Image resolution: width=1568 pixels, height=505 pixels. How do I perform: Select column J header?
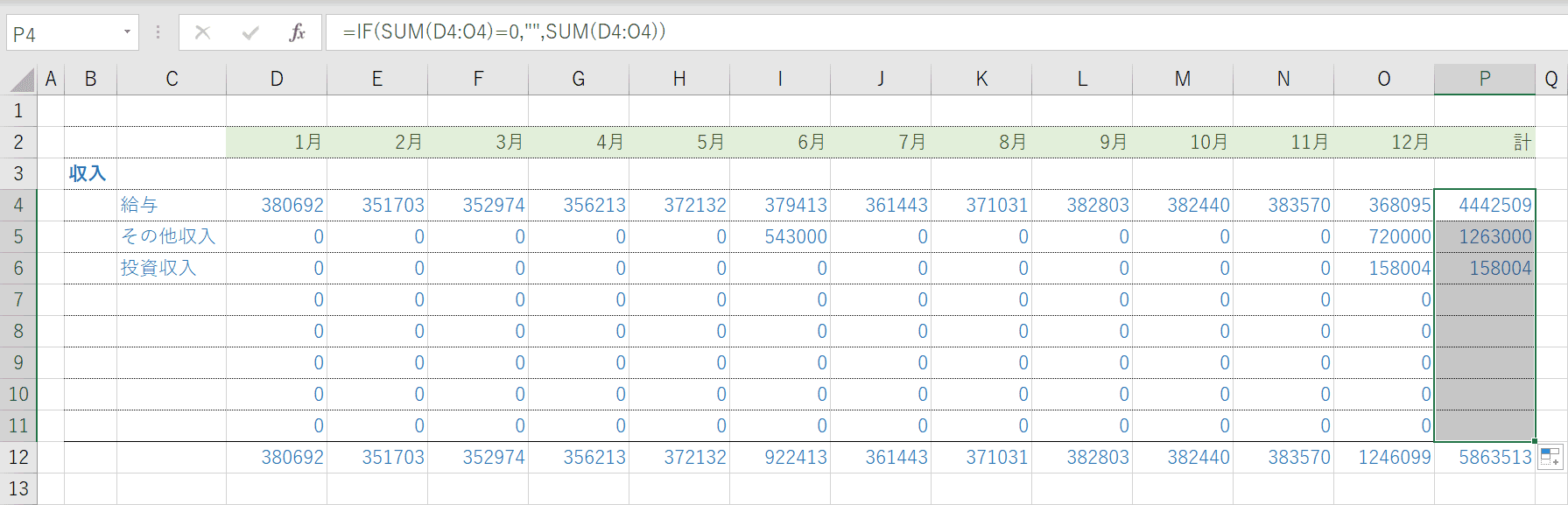click(x=881, y=80)
